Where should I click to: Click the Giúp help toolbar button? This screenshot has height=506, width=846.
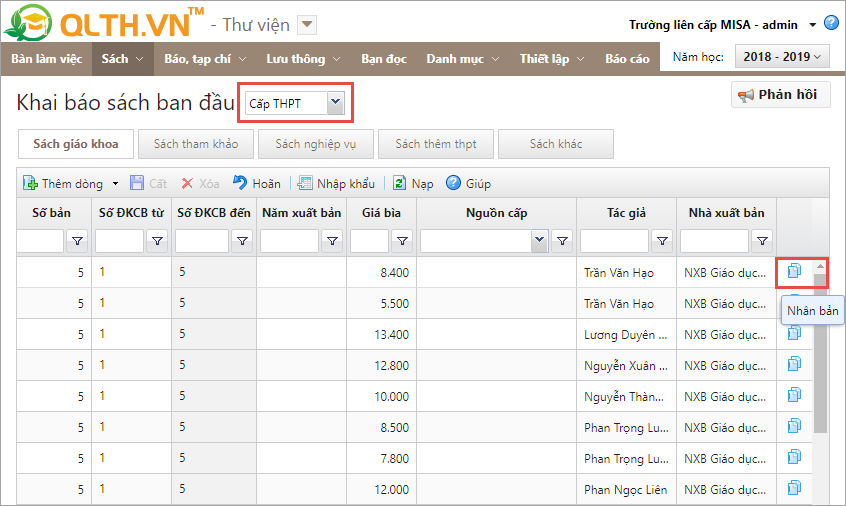point(468,183)
